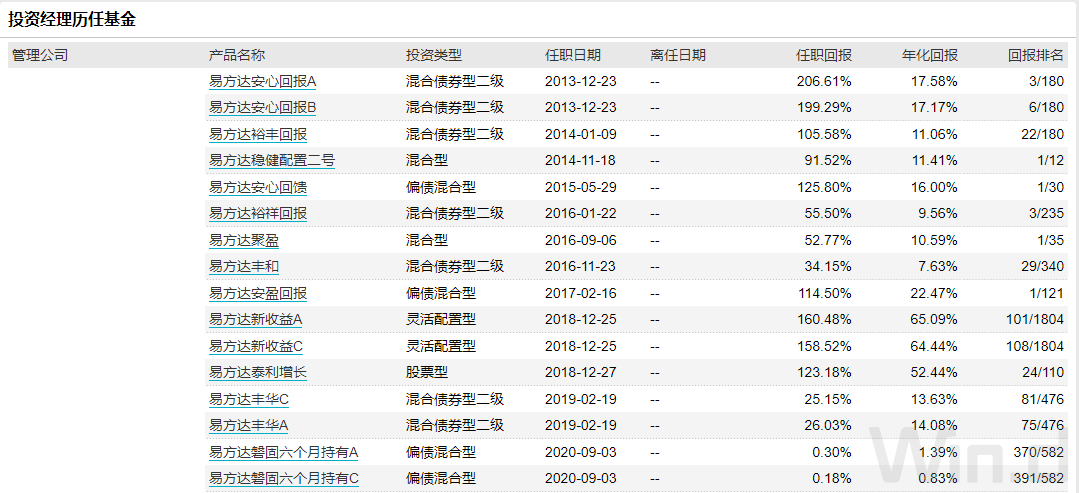Screen dimensions: 1079x493
Task: Select the 2018-12-27 start date cell
Action: point(581,373)
